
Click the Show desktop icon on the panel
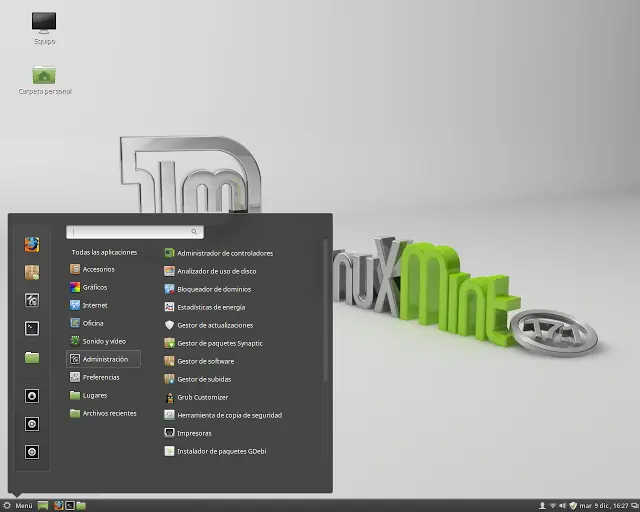43,505
